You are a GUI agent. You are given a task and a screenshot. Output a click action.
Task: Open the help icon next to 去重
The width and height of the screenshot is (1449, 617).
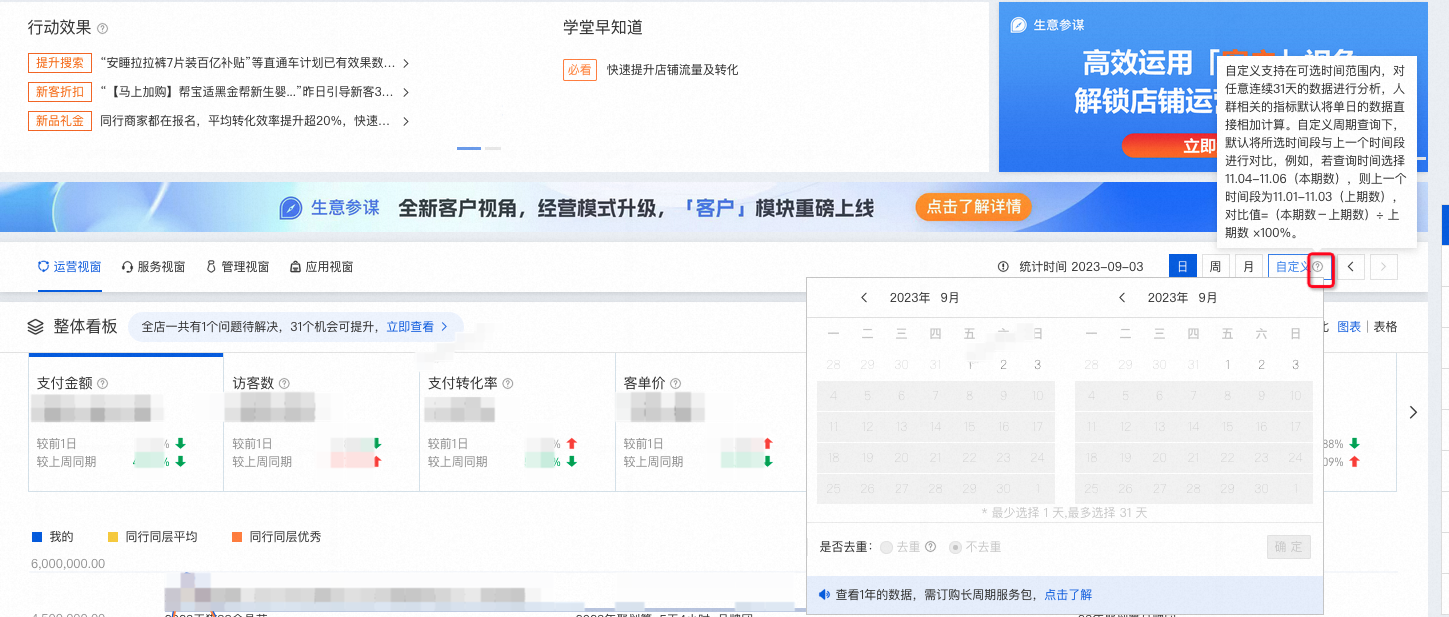(930, 547)
